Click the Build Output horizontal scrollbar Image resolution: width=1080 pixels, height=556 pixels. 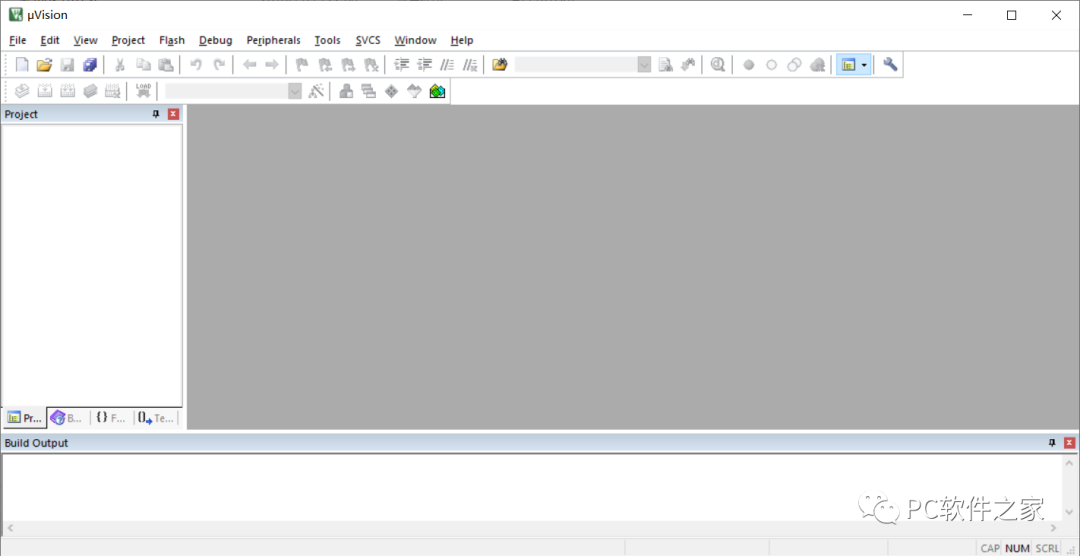tap(531, 528)
